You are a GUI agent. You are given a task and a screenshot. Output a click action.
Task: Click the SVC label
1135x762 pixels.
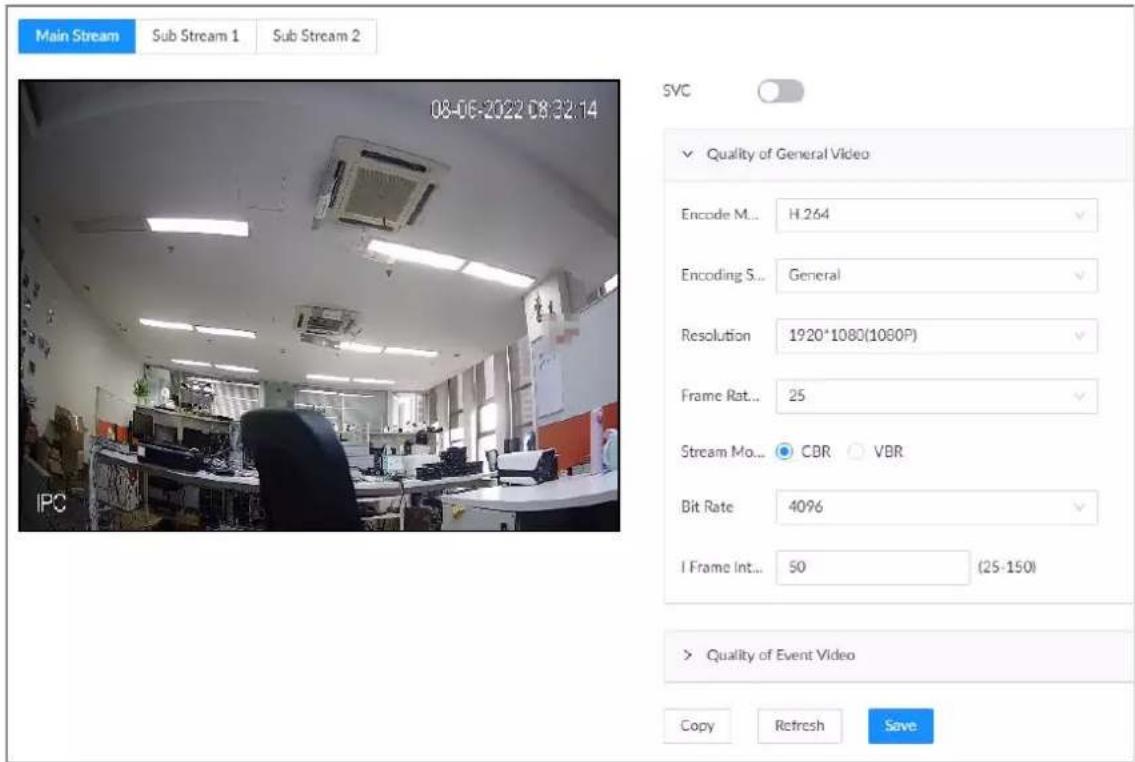(676, 91)
